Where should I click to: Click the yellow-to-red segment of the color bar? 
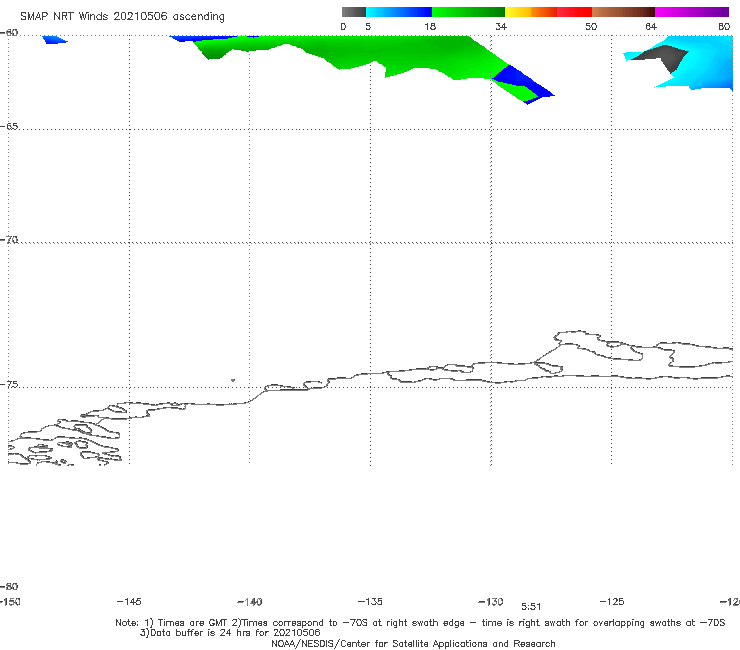[548, 12]
